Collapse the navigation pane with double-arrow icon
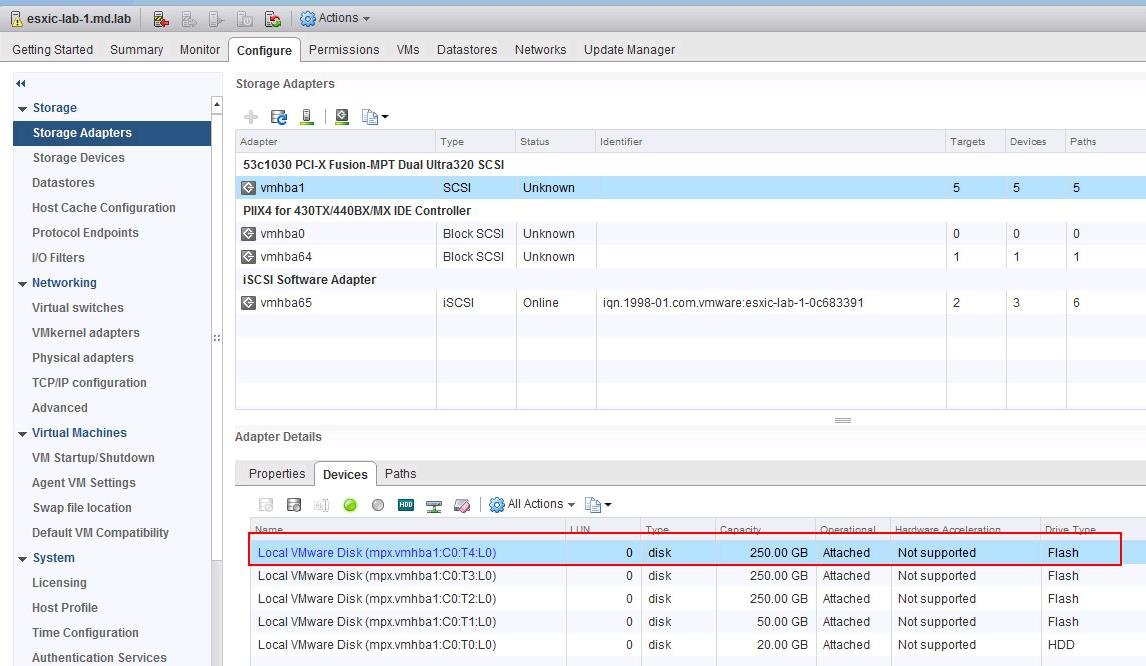1146x666 pixels. click(20, 83)
